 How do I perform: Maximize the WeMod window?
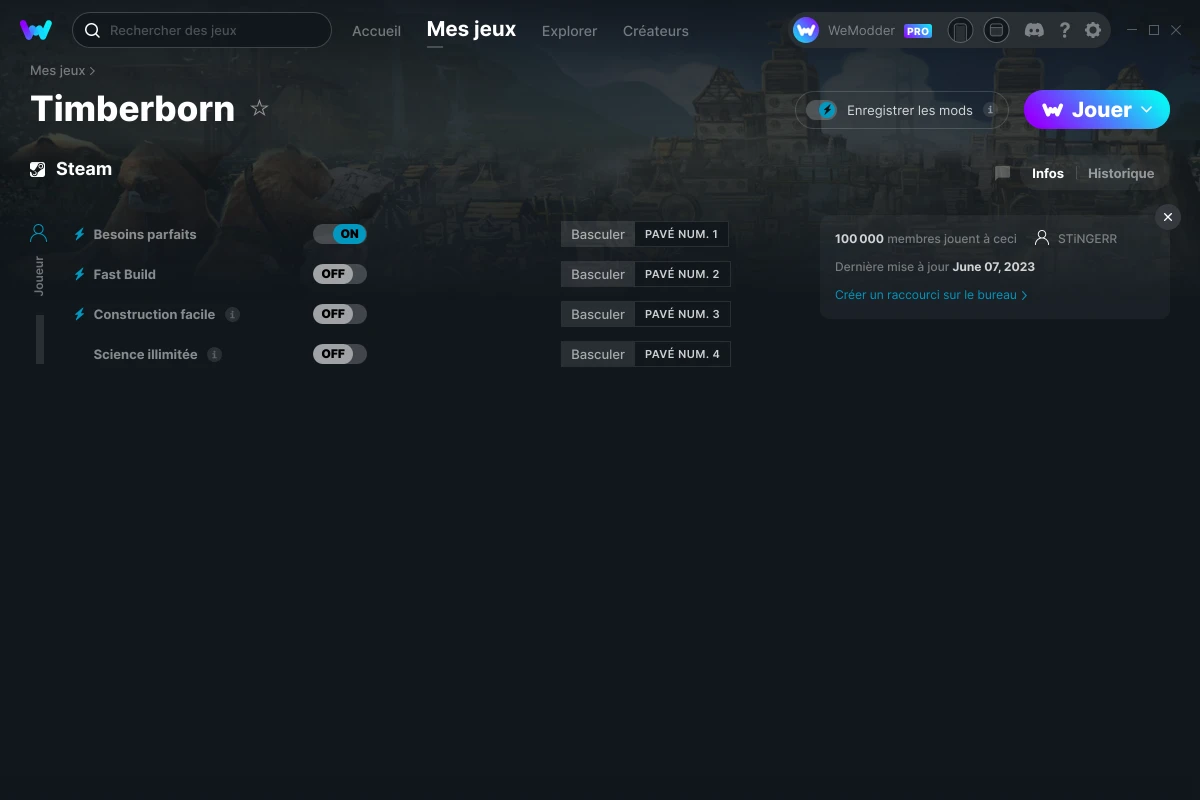[x=1154, y=30]
